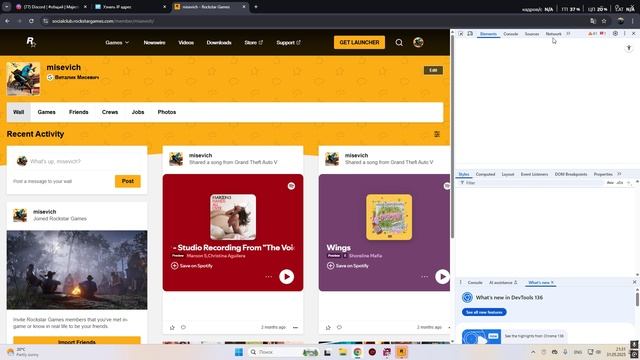Viewport: 640px width, 360px height.
Task: Switch to the Friends profile tab
Action: [x=79, y=112]
